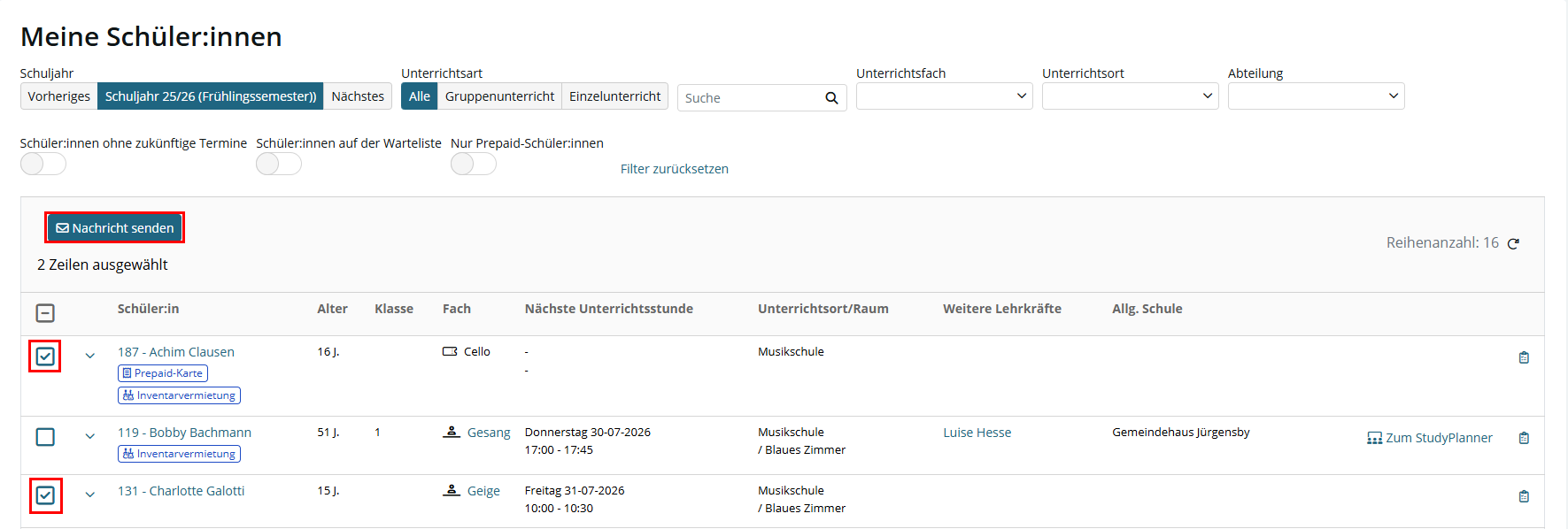Click Reihenanzahl: 16 text
This screenshot has height=529, width=1568.
coord(1442,242)
